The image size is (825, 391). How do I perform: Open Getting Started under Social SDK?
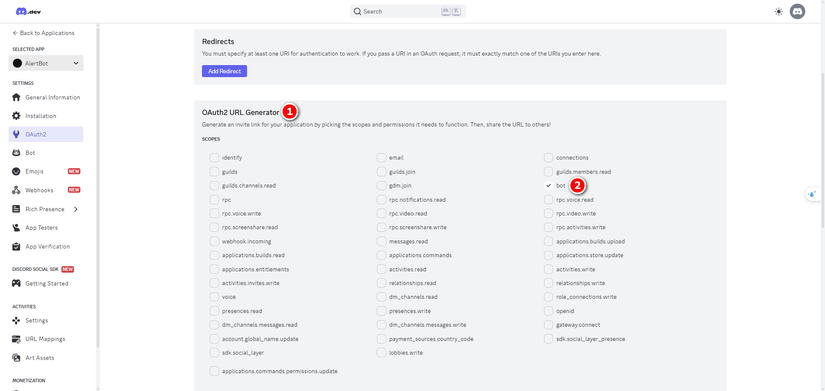pyautogui.click(x=46, y=284)
